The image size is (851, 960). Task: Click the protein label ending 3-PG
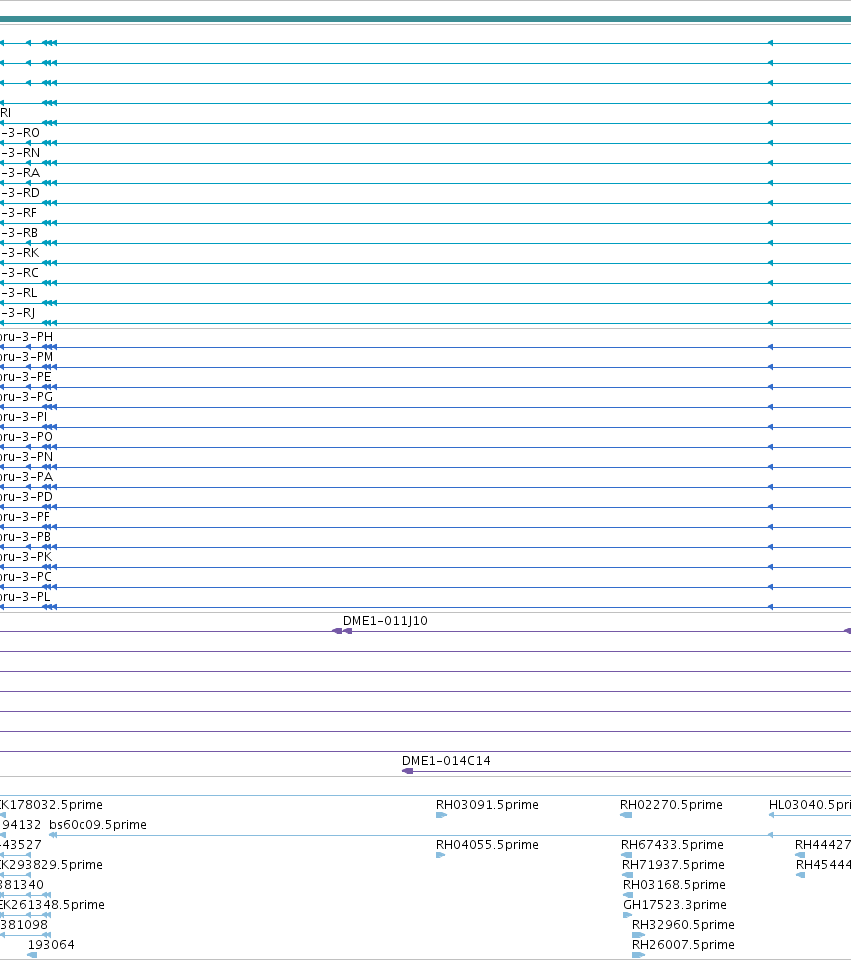(x=26, y=397)
